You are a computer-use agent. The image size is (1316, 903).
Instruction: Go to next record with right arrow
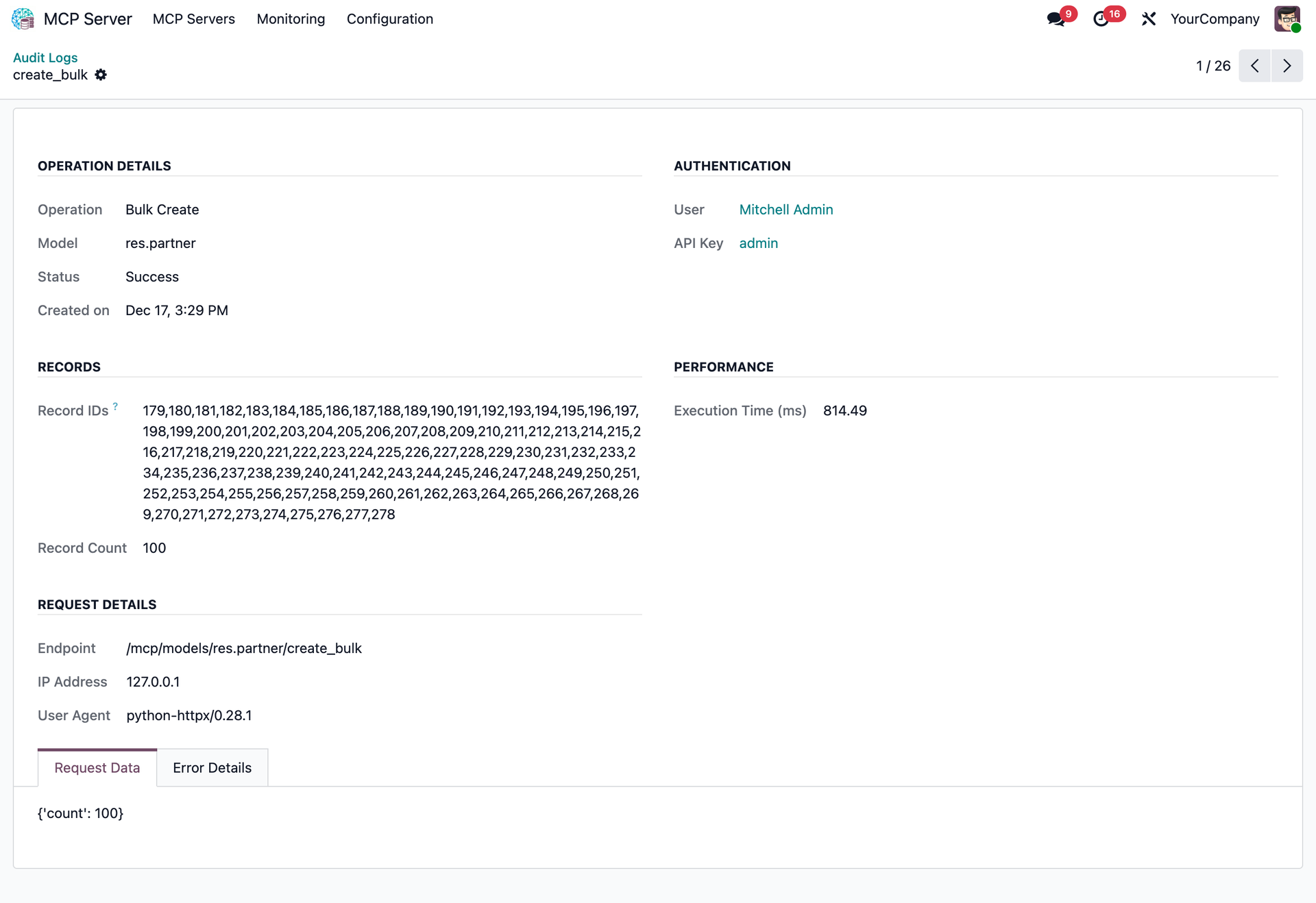pyautogui.click(x=1287, y=66)
